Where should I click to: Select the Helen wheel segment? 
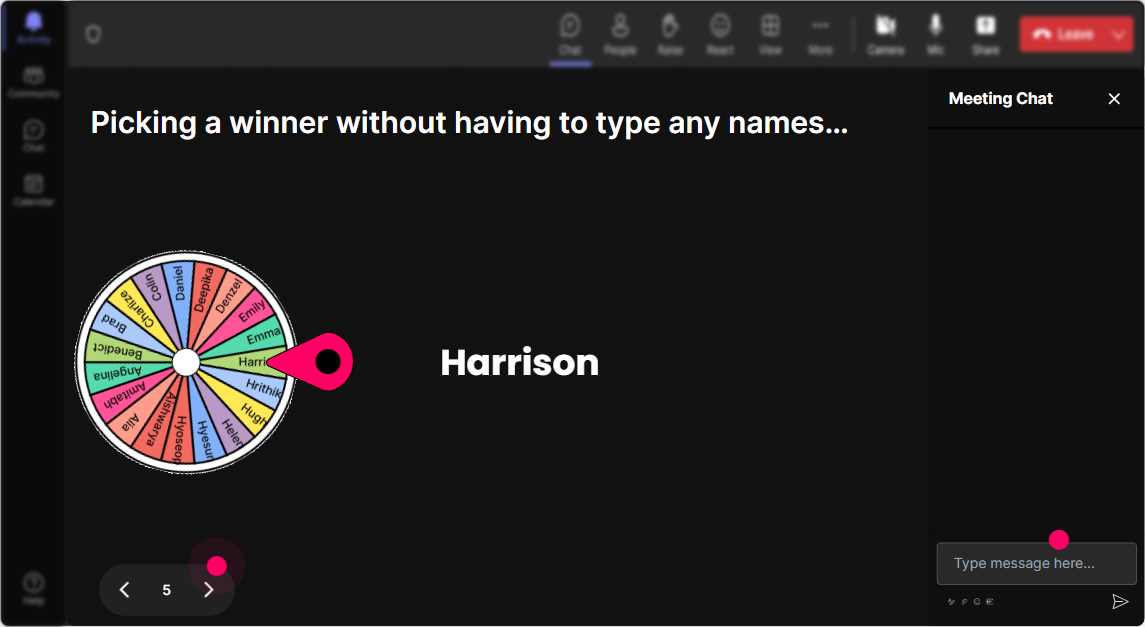(x=231, y=432)
